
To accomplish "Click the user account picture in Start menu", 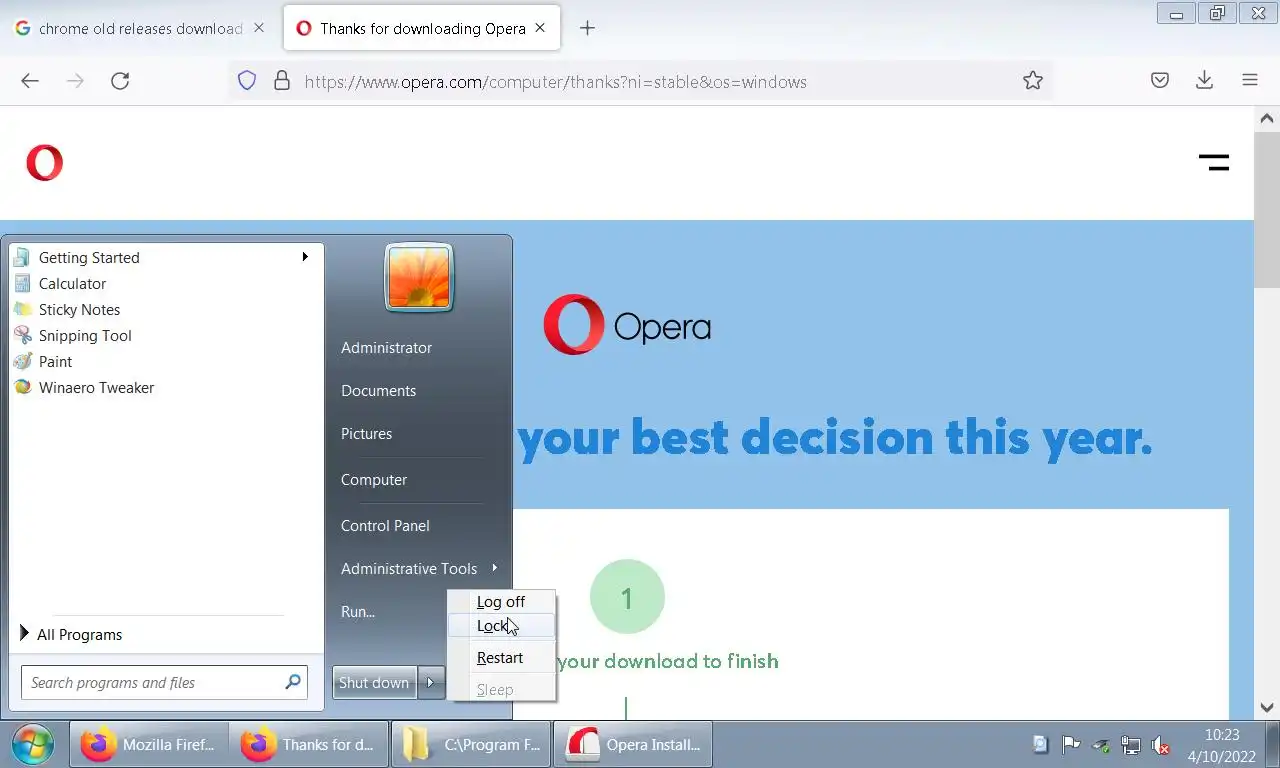I will pos(419,278).
